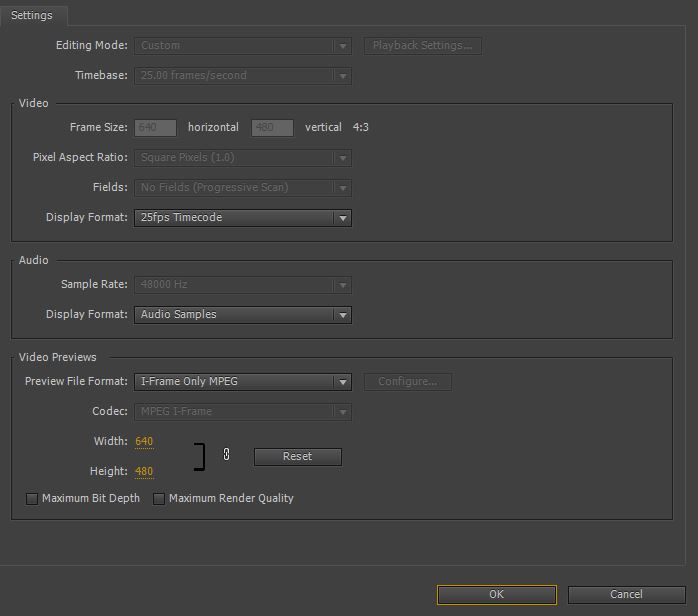Click the Settings tab
Viewport: 698px width, 616px height.
tap(32, 15)
